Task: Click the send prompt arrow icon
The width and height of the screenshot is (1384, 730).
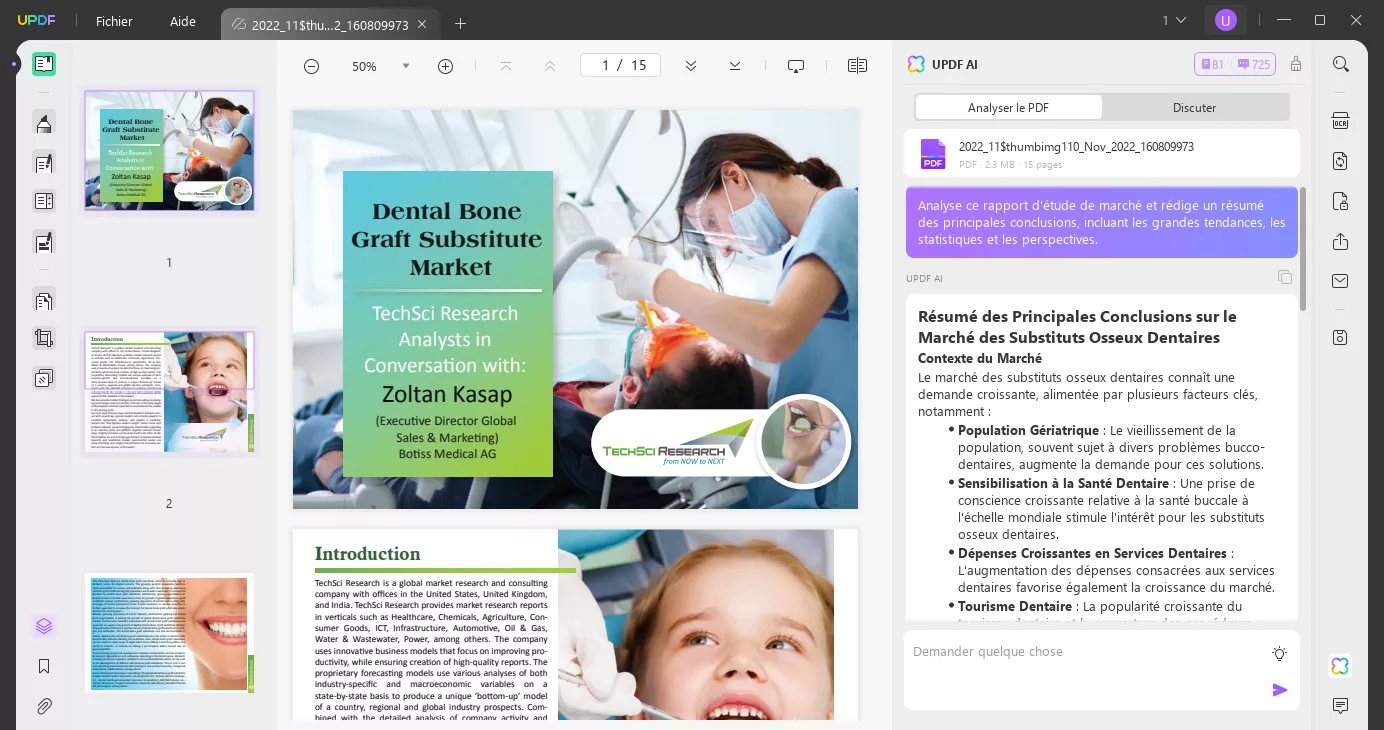Action: 1279,690
